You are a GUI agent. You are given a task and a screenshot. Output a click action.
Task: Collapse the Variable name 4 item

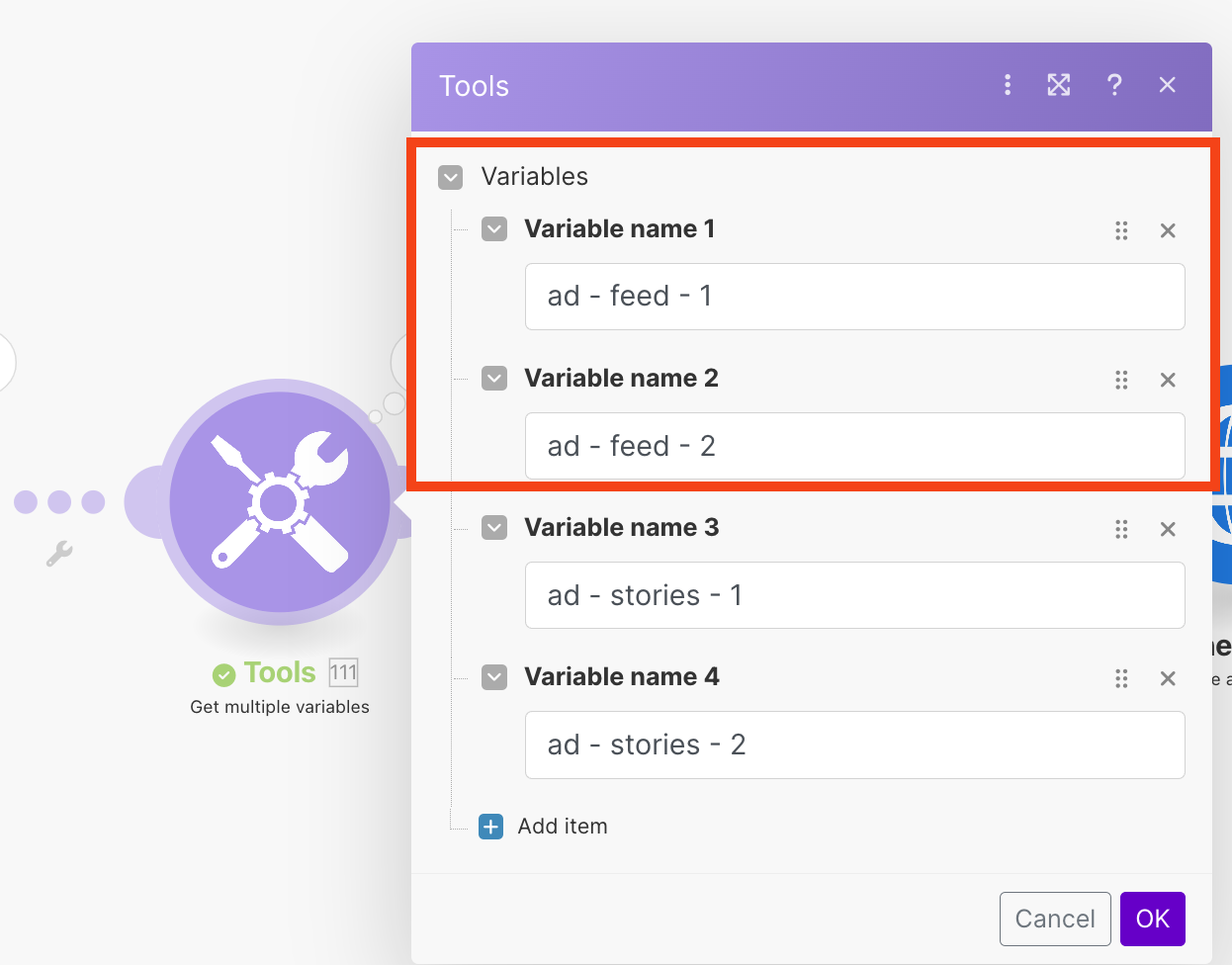pyautogui.click(x=494, y=677)
